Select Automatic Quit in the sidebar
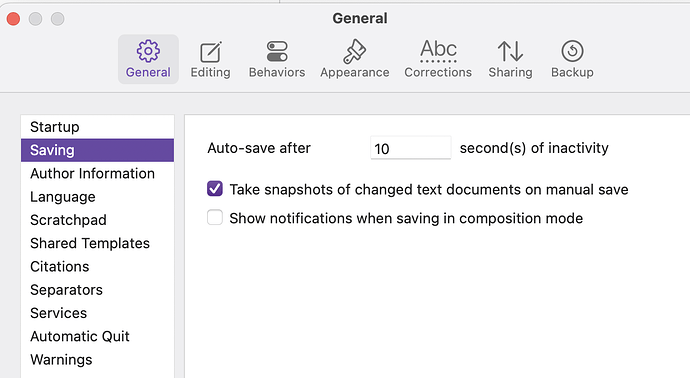This screenshot has width=690, height=378. [x=97, y=336]
